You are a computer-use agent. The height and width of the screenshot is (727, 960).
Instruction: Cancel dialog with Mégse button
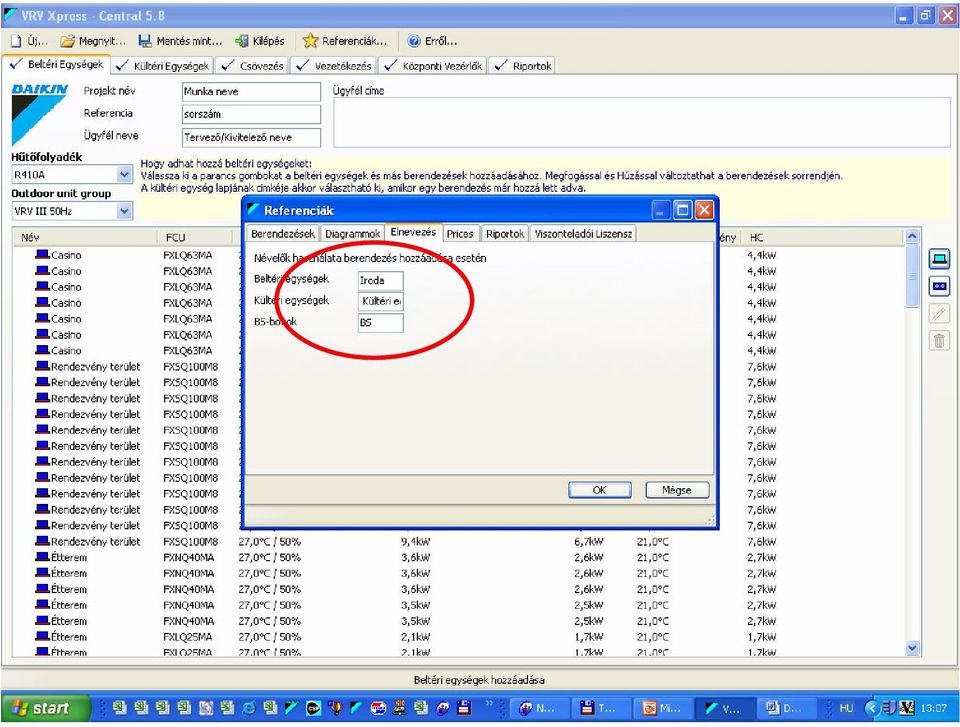tap(677, 490)
